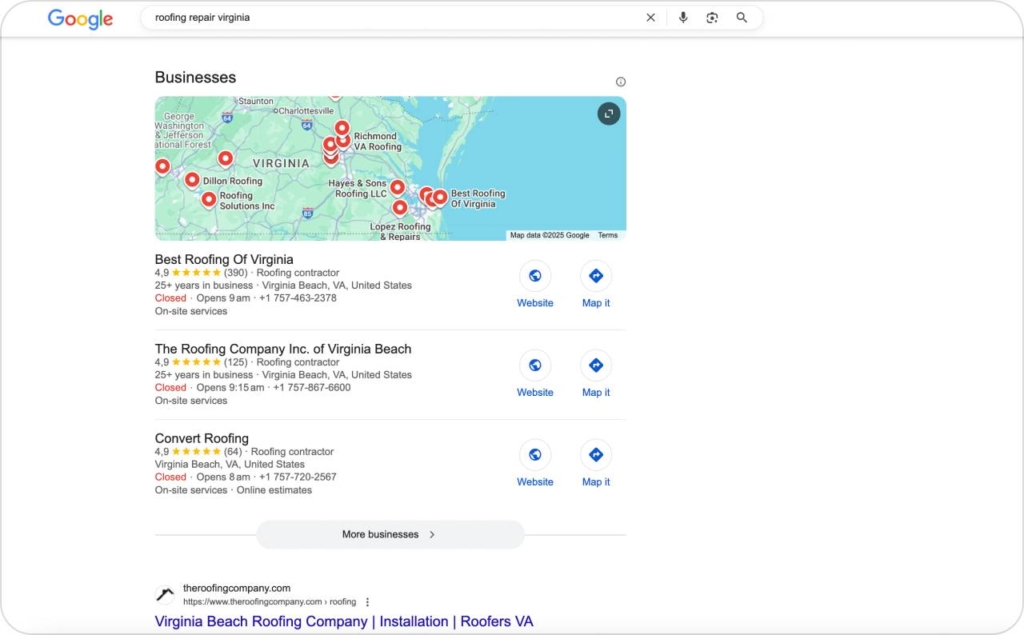Select the Hayes & Sons Roofing LLC pin
The width and height of the screenshot is (1024, 635).
(397, 188)
